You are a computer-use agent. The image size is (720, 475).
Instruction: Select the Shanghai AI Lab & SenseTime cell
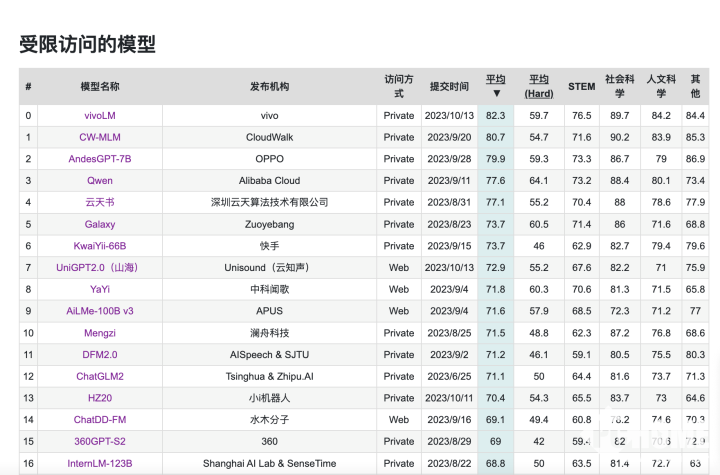coord(270,464)
